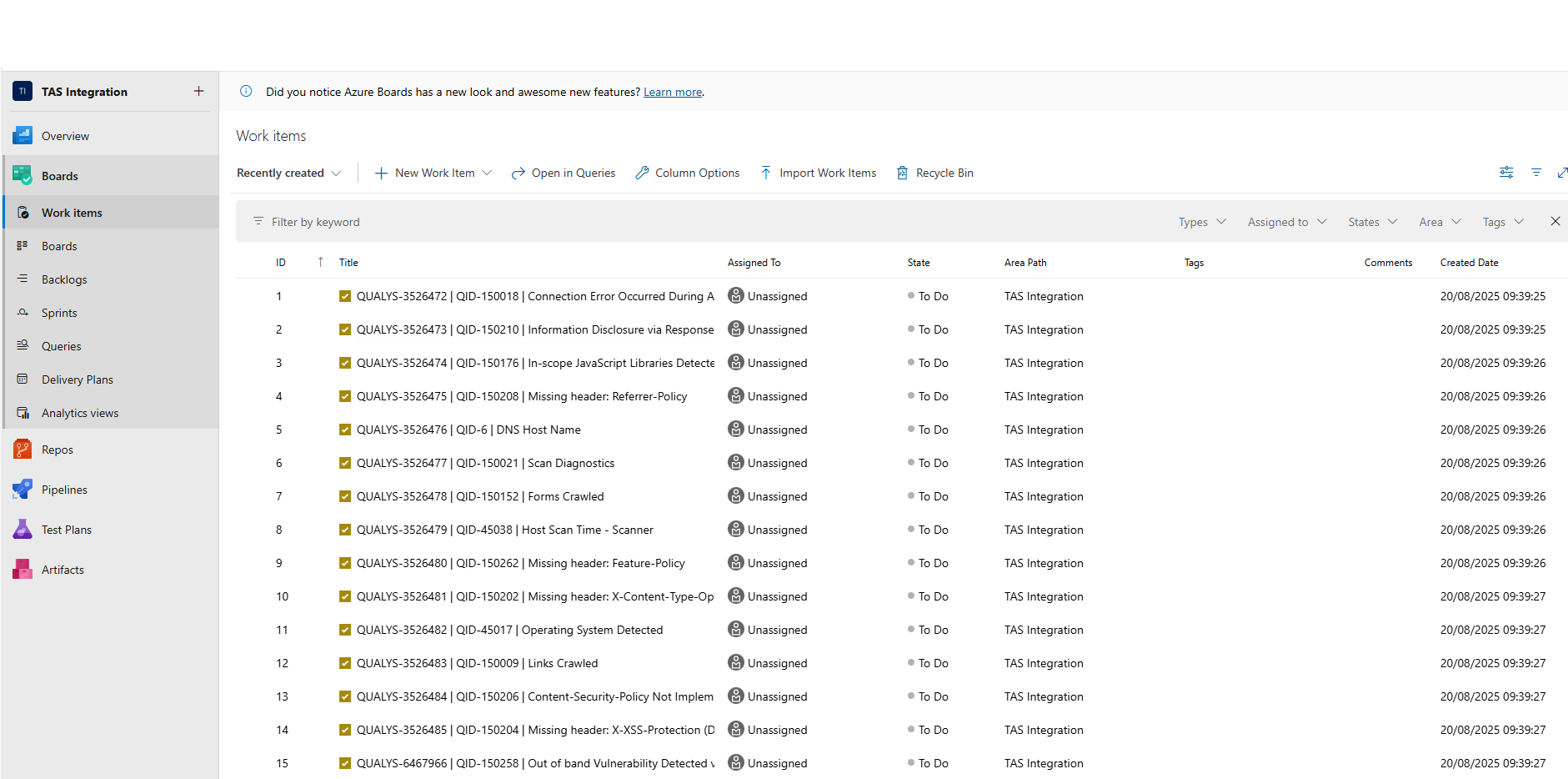Screen dimensions: 1568x779
Task: Click the Queries sidebar icon
Action: click(x=23, y=345)
